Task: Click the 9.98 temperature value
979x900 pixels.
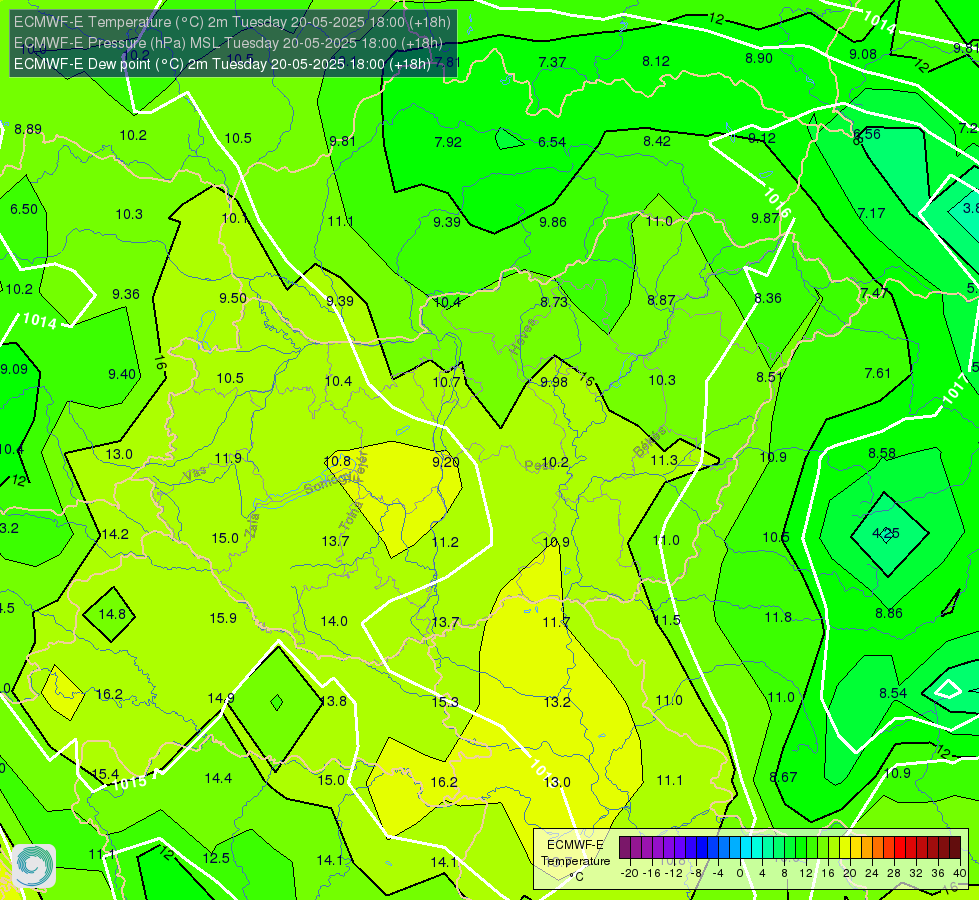Action: 554,382
